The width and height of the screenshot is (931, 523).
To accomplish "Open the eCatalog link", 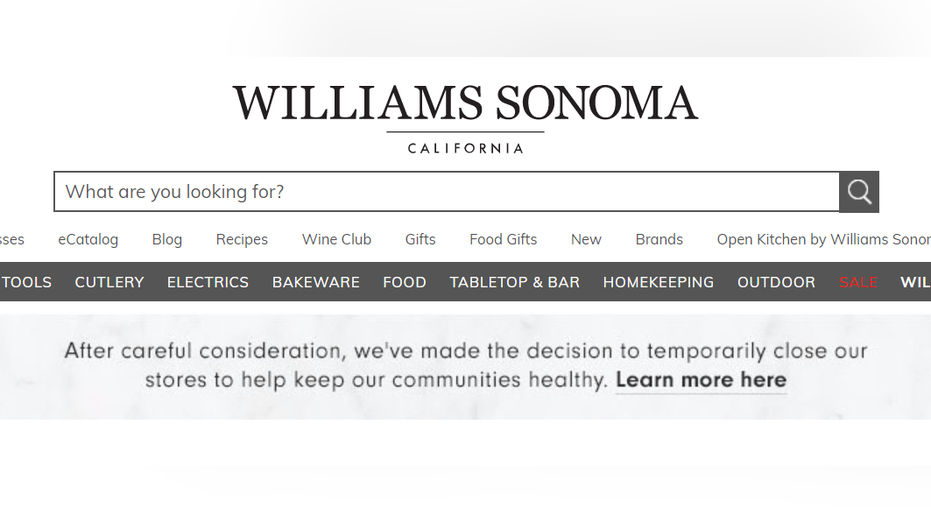I will [x=88, y=239].
